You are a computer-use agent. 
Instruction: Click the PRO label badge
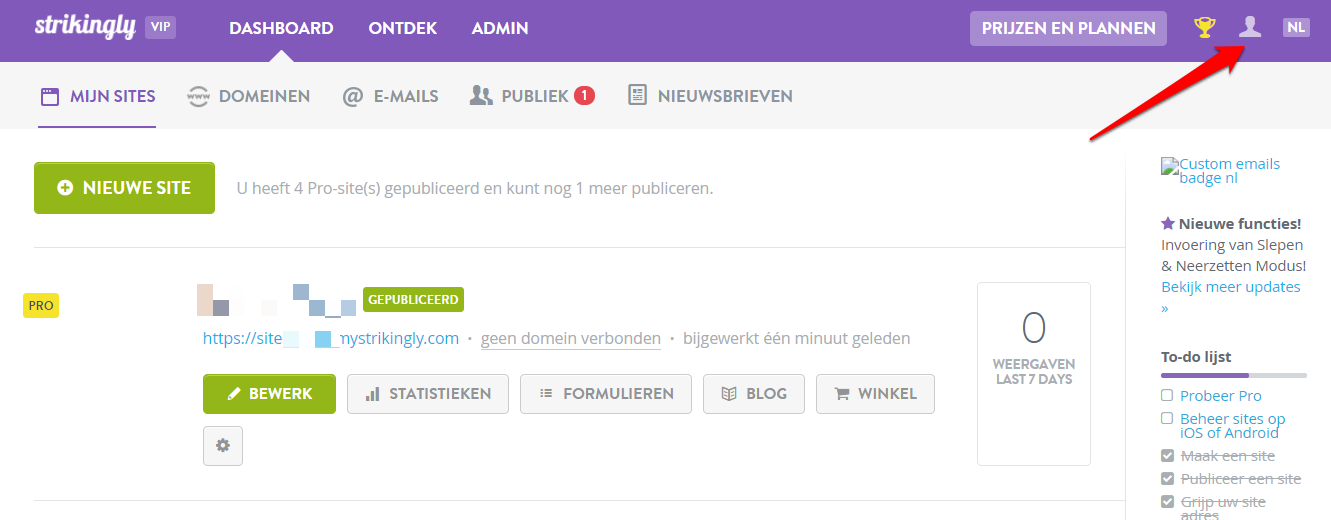click(41, 306)
